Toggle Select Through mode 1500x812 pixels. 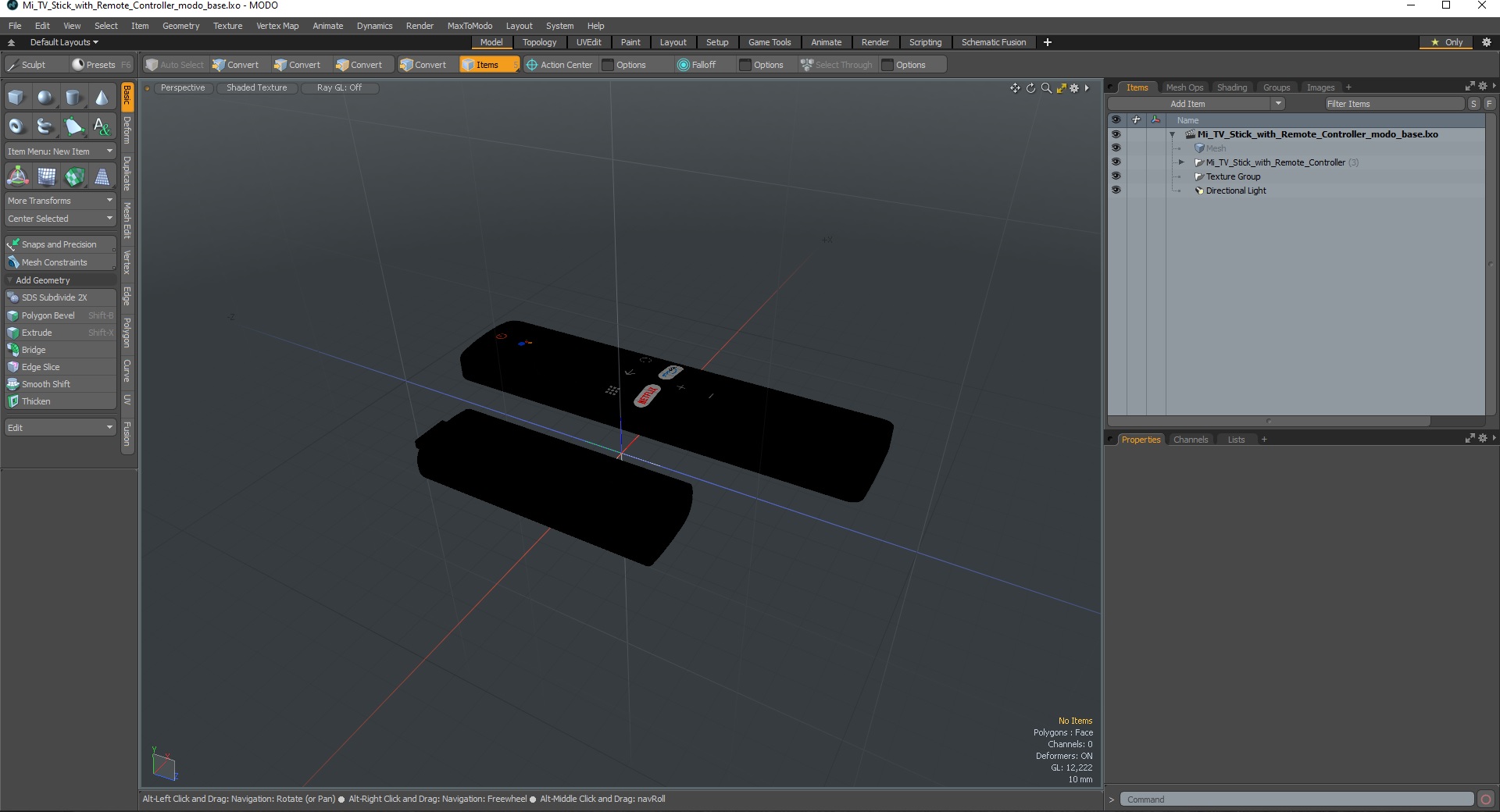(837, 65)
